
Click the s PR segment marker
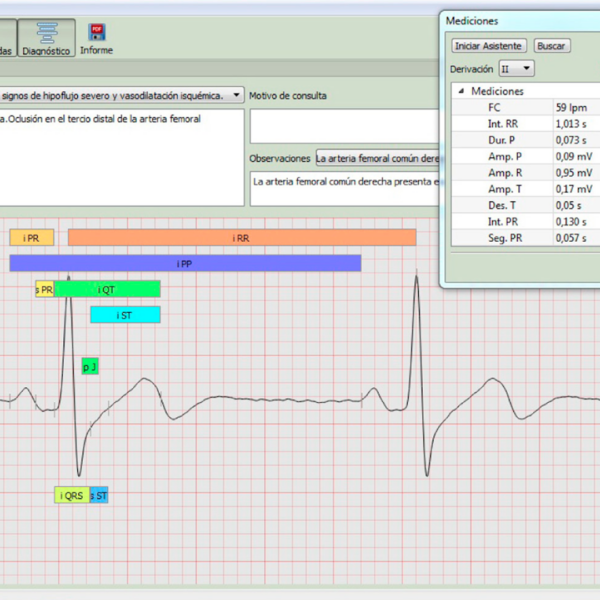[x=45, y=289]
